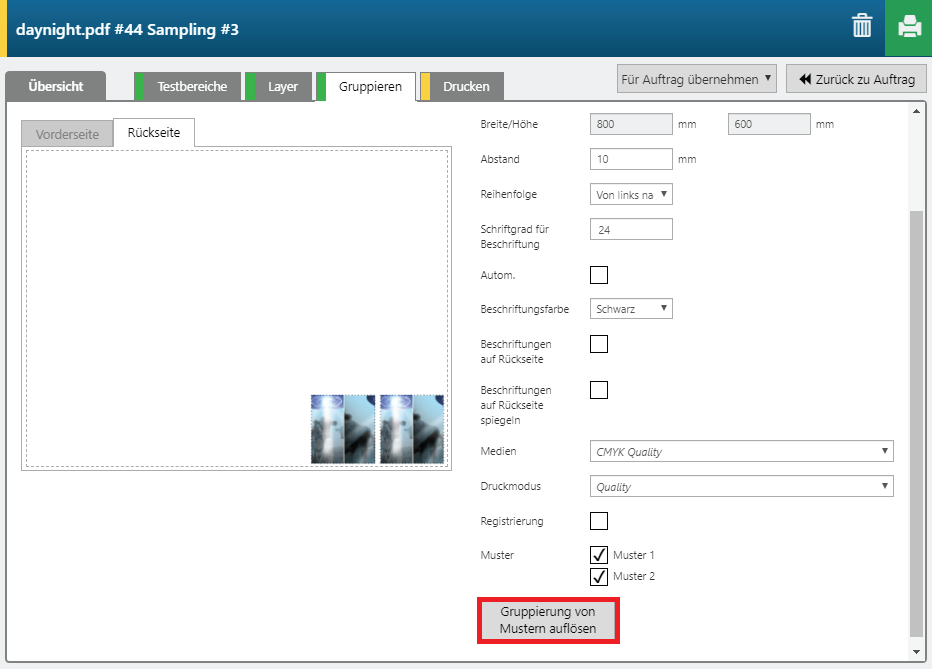Toggle the Registrierung checkbox
Image resolution: width=932 pixels, height=669 pixels.
click(599, 521)
